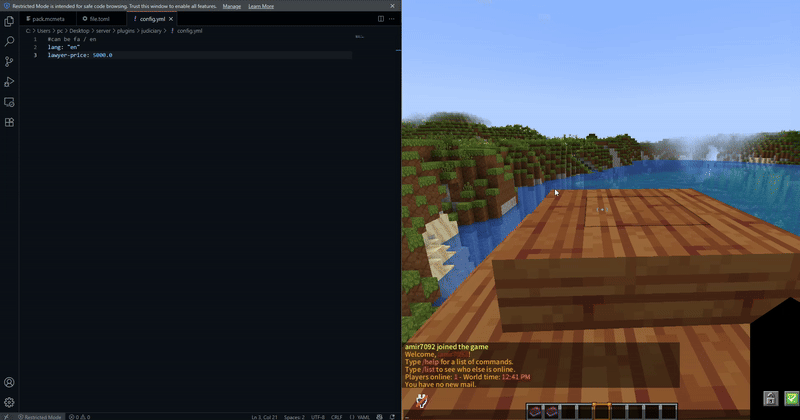Click the lawyer-price value 5000.0
Image resolution: width=800 pixels, height=420 pixels.
pos(103,55)
